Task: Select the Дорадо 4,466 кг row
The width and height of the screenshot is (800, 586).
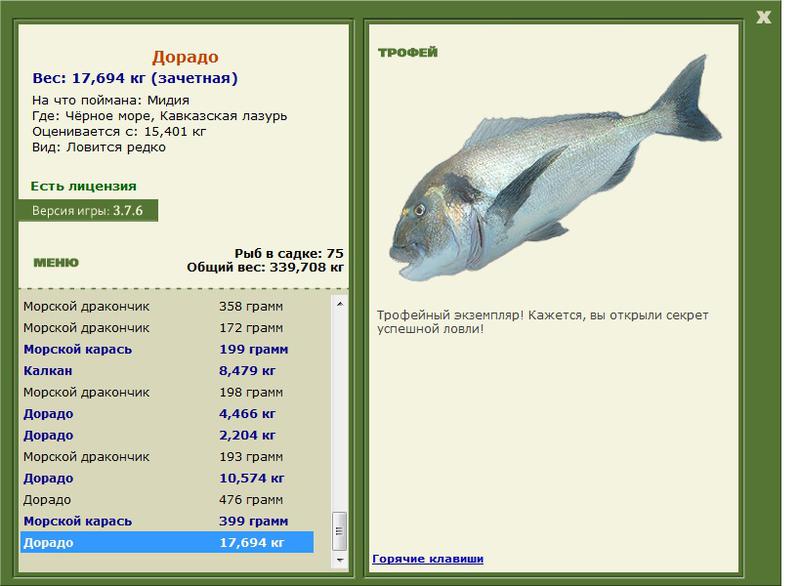Action: pyautogui.click(x=167, y=414)
